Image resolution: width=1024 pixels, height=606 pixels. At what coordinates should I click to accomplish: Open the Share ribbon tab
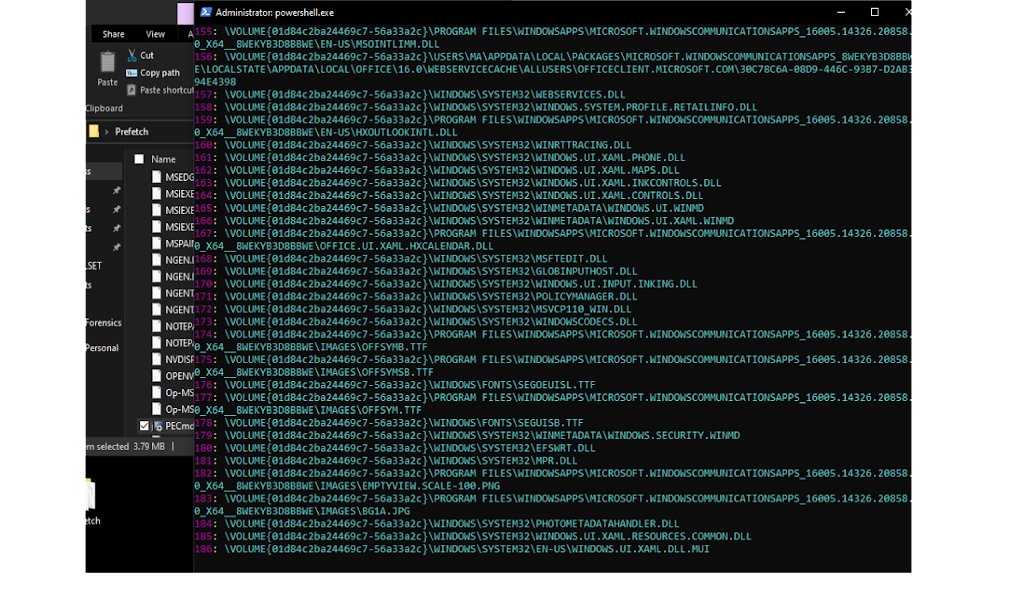113,34
